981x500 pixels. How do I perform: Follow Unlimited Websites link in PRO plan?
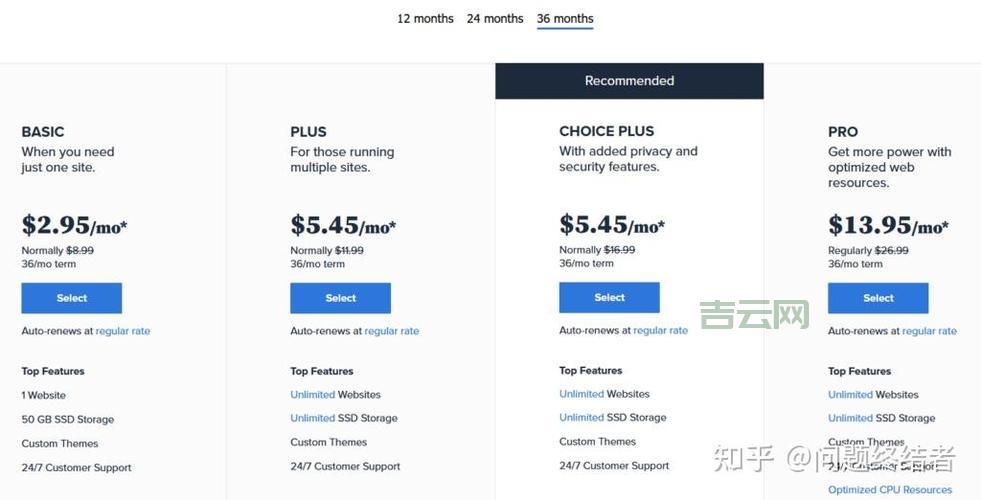851,395
